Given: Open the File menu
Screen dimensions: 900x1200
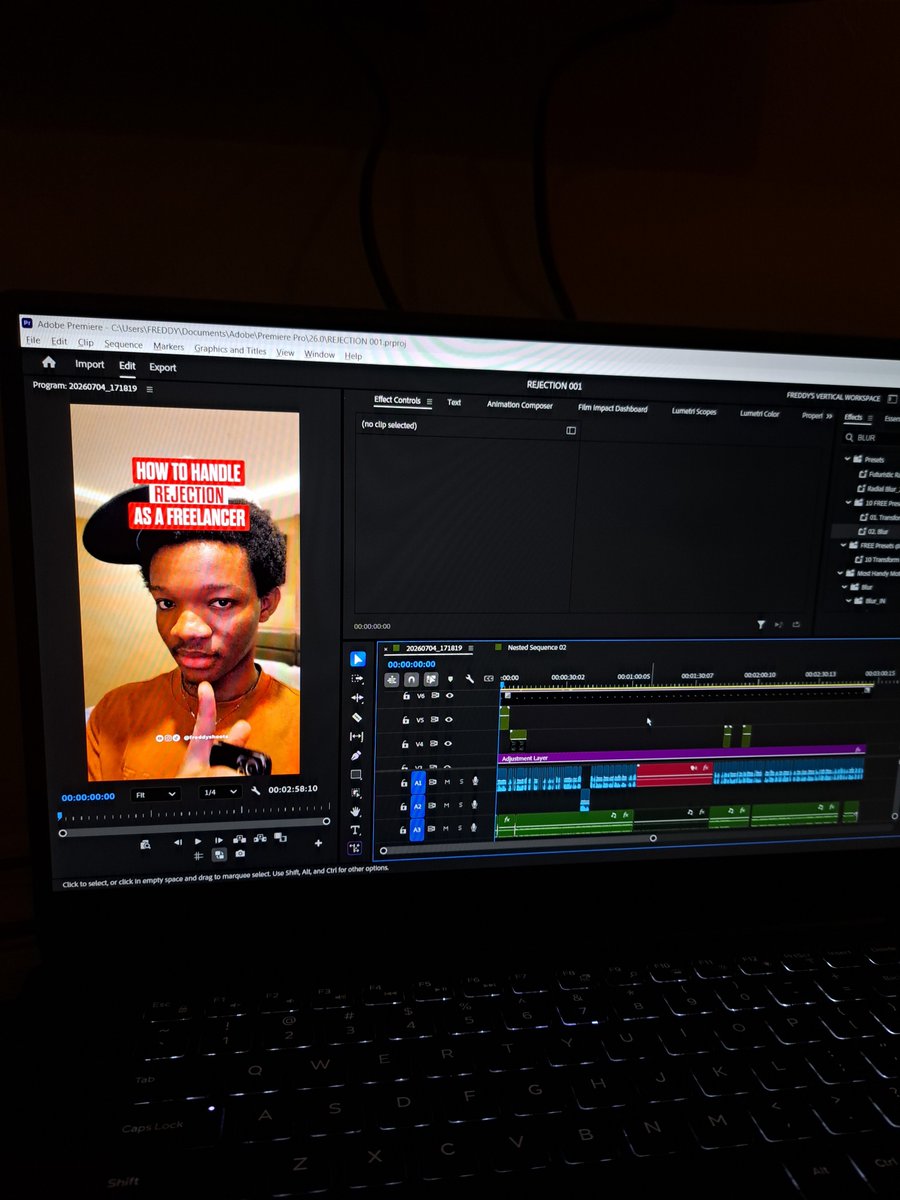Looking at the screenshot, I should [32, 341].
